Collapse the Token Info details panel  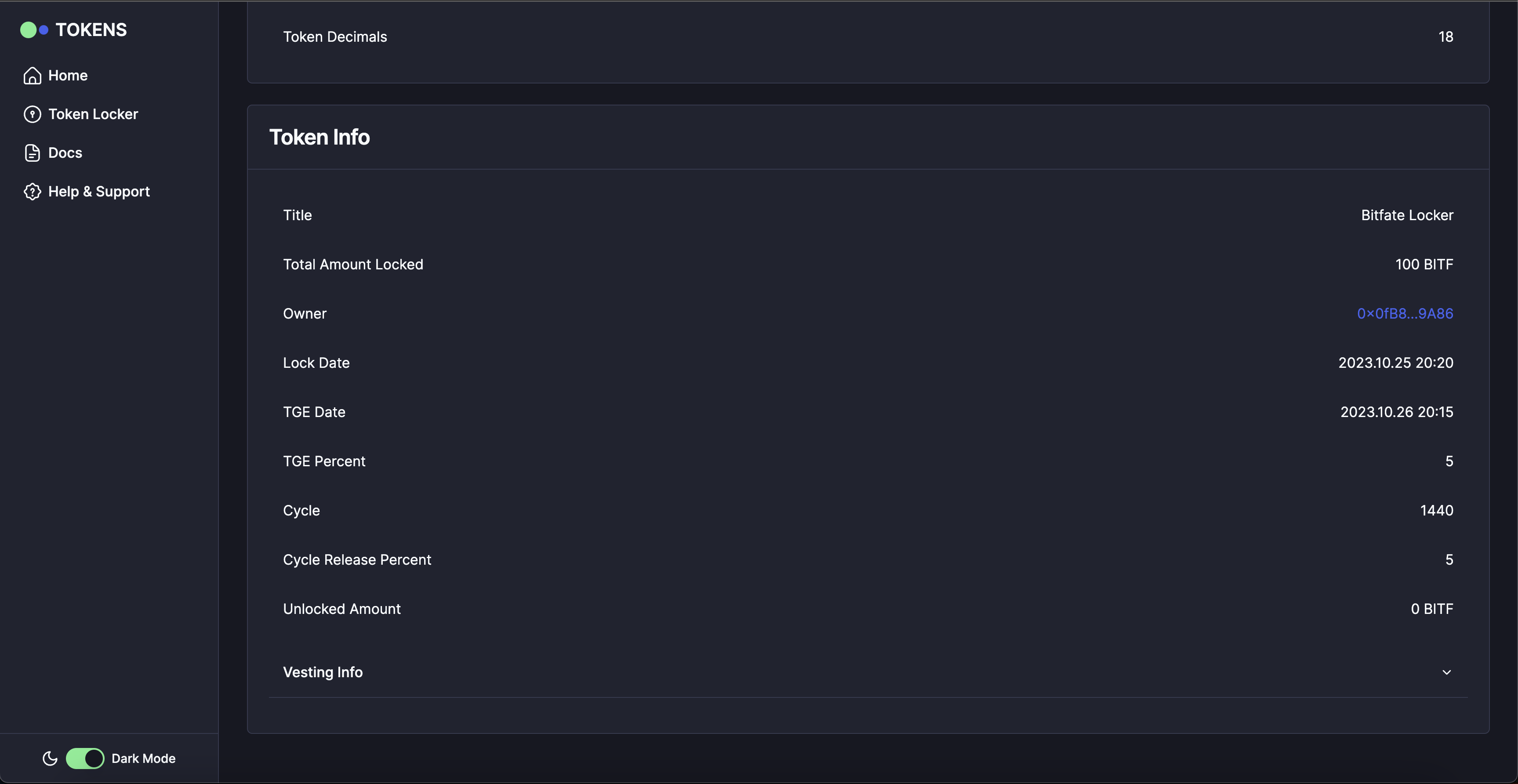(320, 137)
